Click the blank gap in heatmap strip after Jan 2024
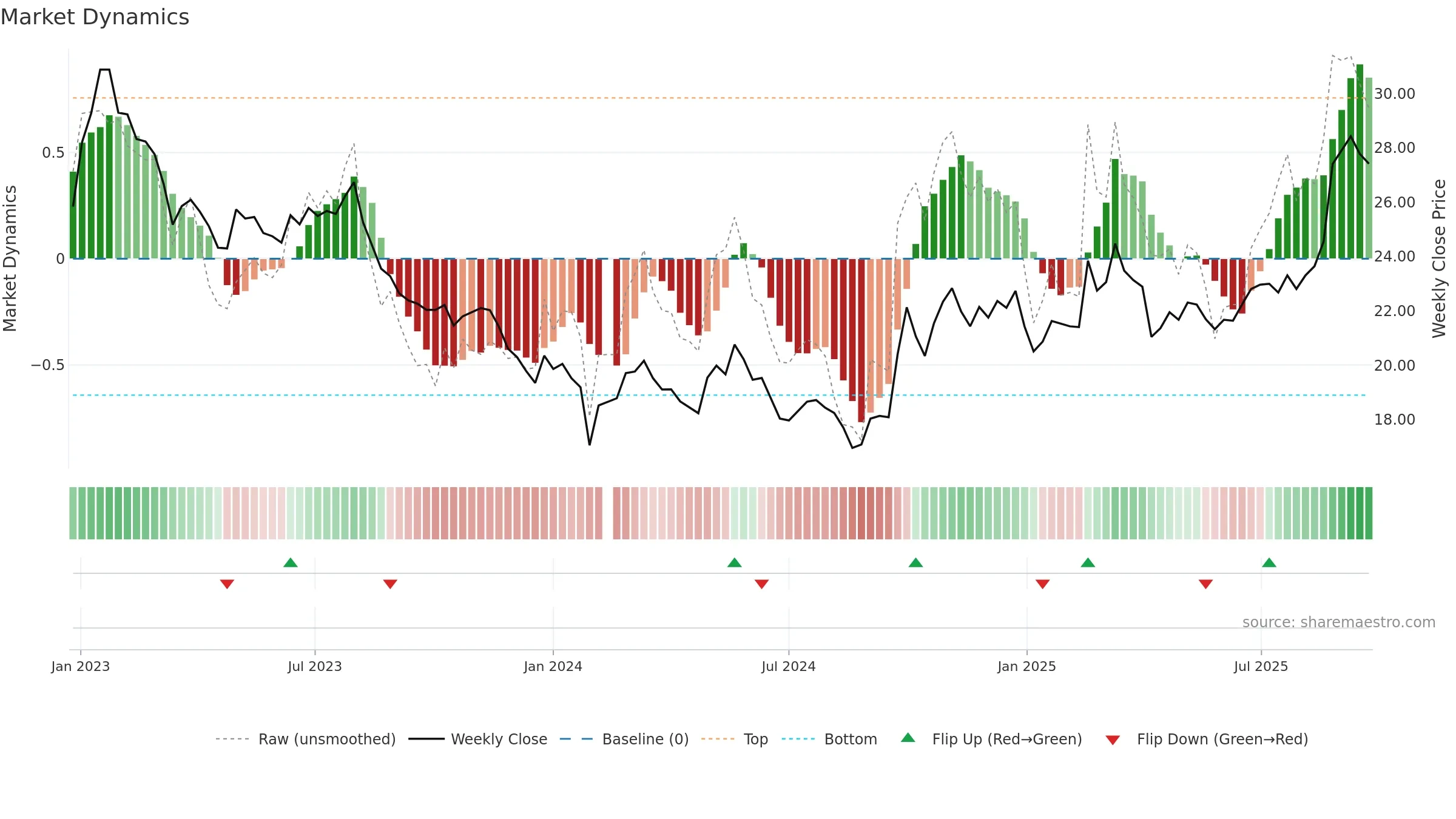The image size is (1456, 819). click(608, 513)
